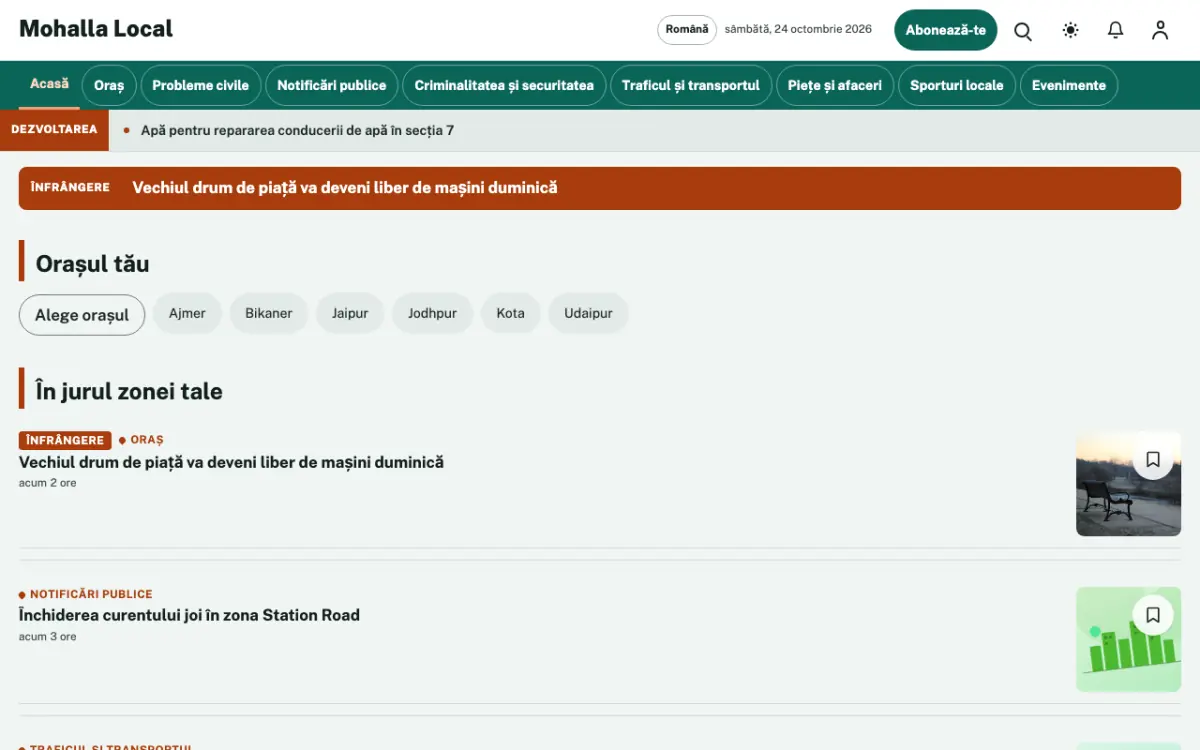This screenshot has width=1200, height=750.
Task: Open the Station Road power closure headline
Action: click(189, 615)
